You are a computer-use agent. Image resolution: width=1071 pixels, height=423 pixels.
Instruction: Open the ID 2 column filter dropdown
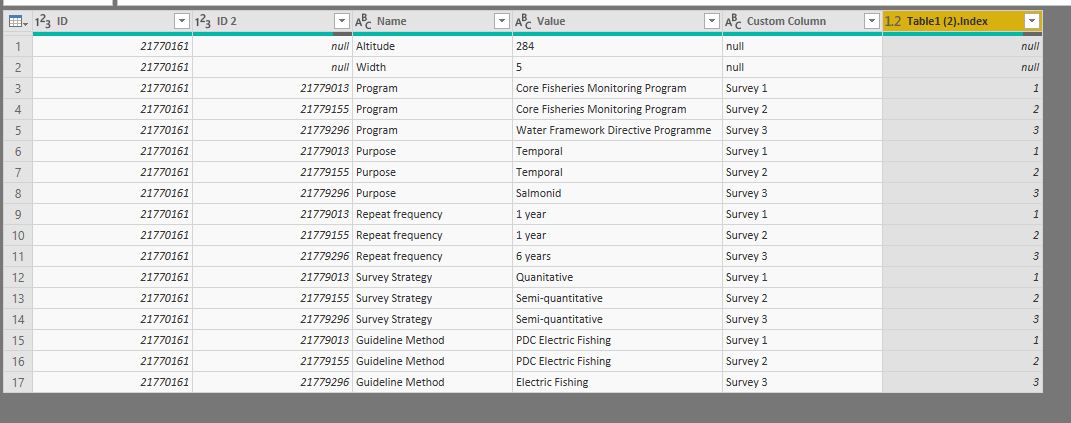point(342,21)
